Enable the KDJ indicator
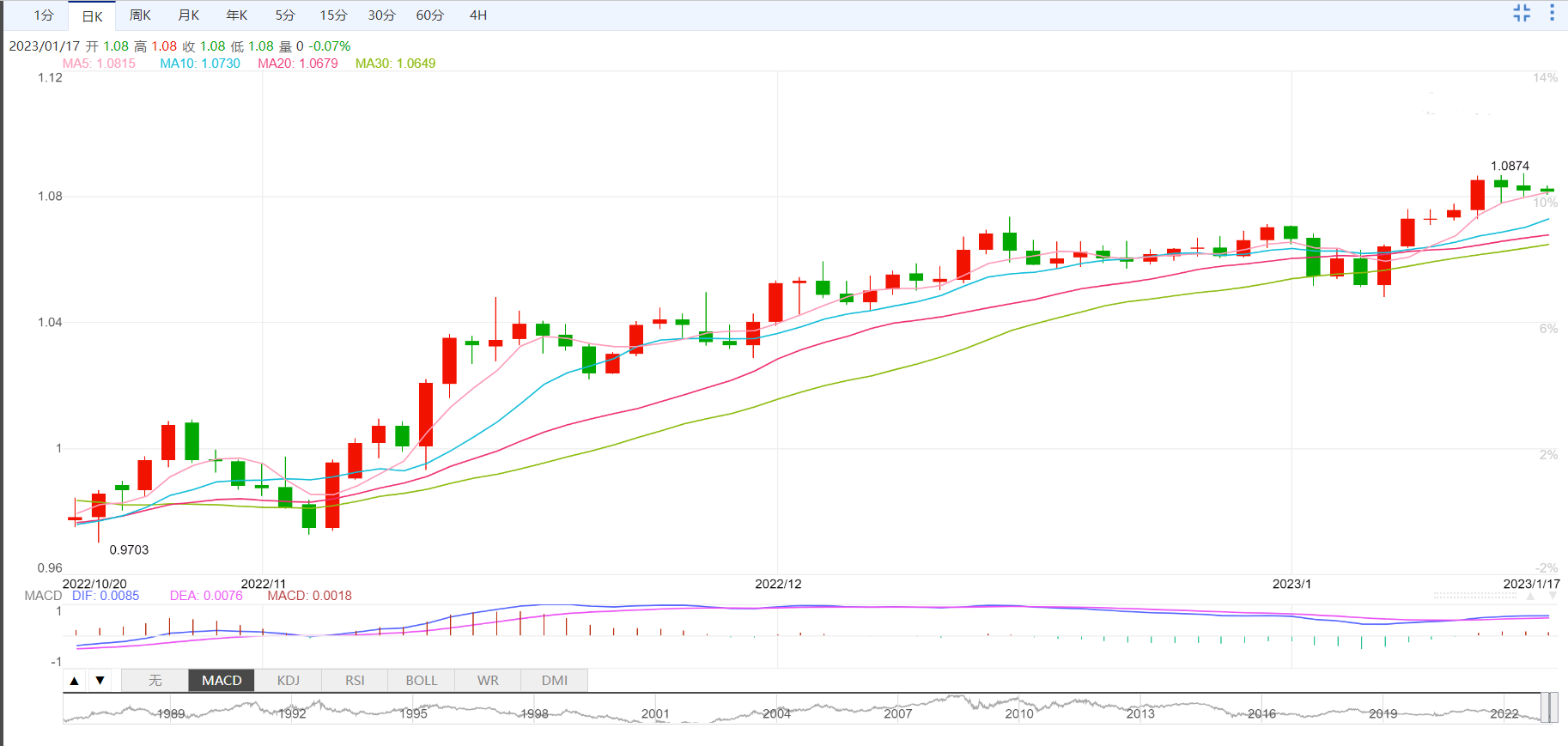The width and height of the screenshot is (1568, 746). 289,681
